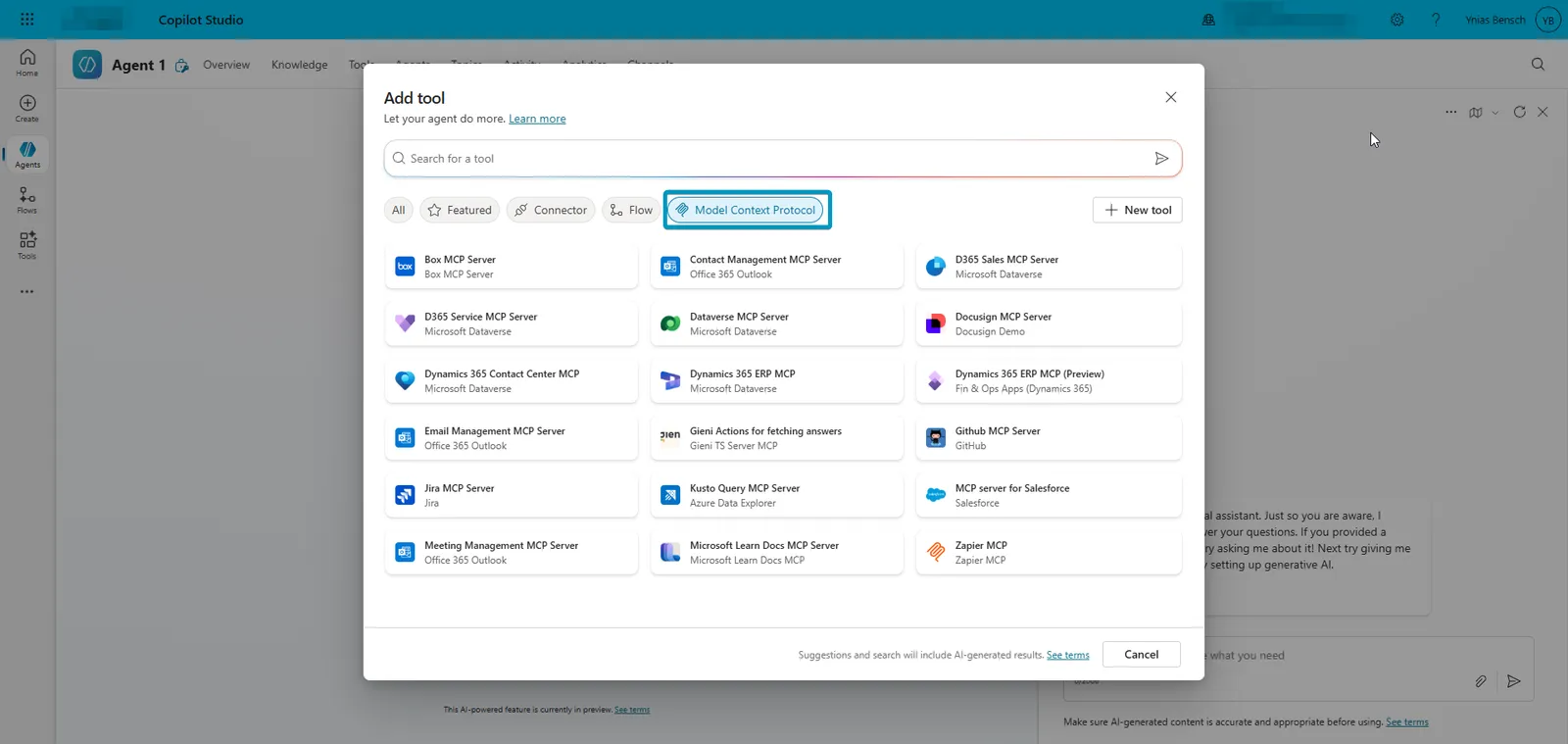Pick MCP server for Salesforce
Viewport: 1568px width, 744px height.
click(1049, 495)
